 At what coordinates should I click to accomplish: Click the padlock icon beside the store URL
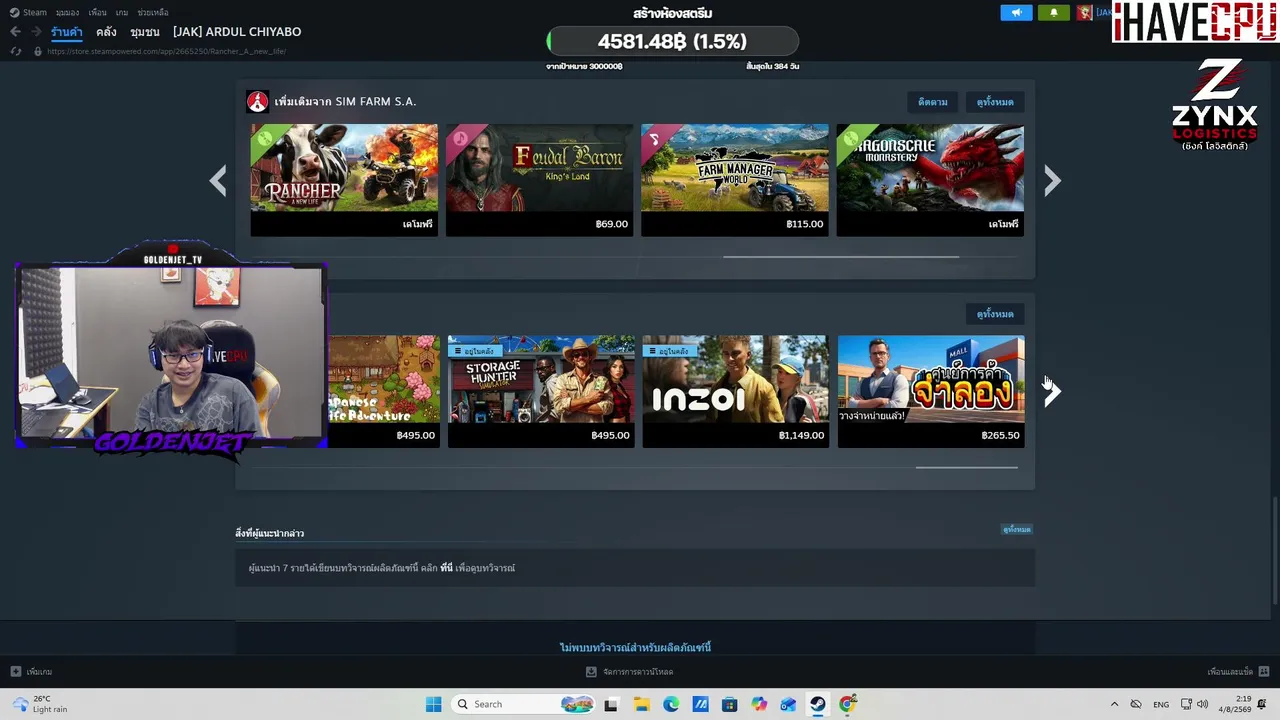(38, 51)
